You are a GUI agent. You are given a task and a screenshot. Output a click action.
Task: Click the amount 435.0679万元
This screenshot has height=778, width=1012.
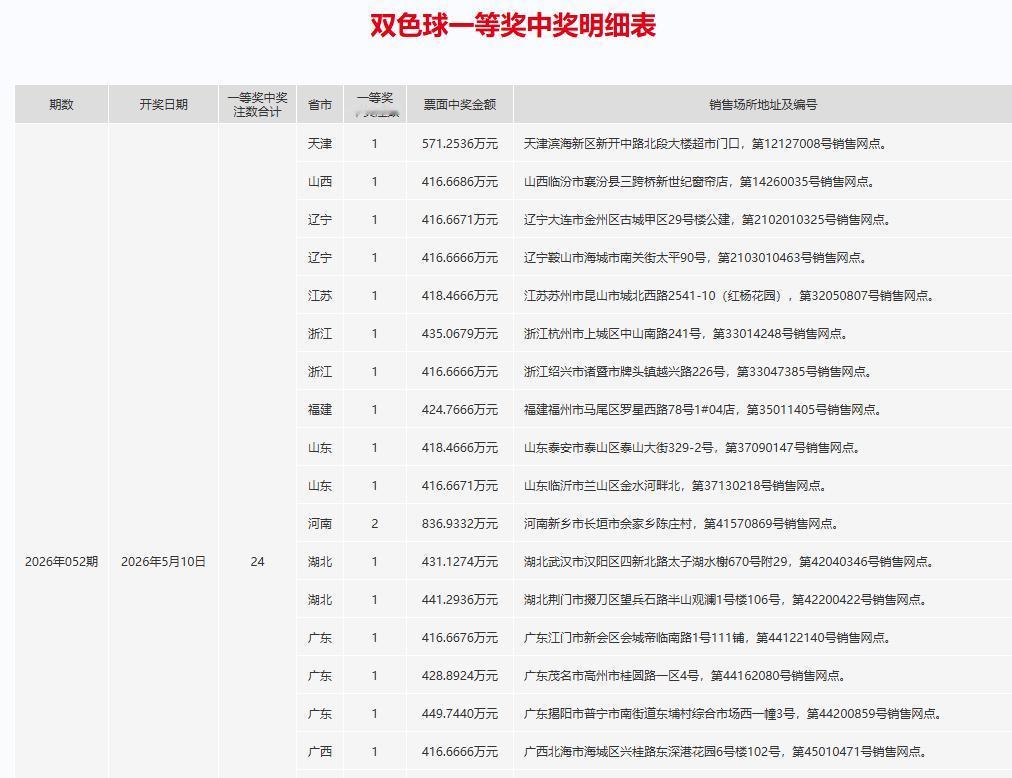[x=460, y=334]
